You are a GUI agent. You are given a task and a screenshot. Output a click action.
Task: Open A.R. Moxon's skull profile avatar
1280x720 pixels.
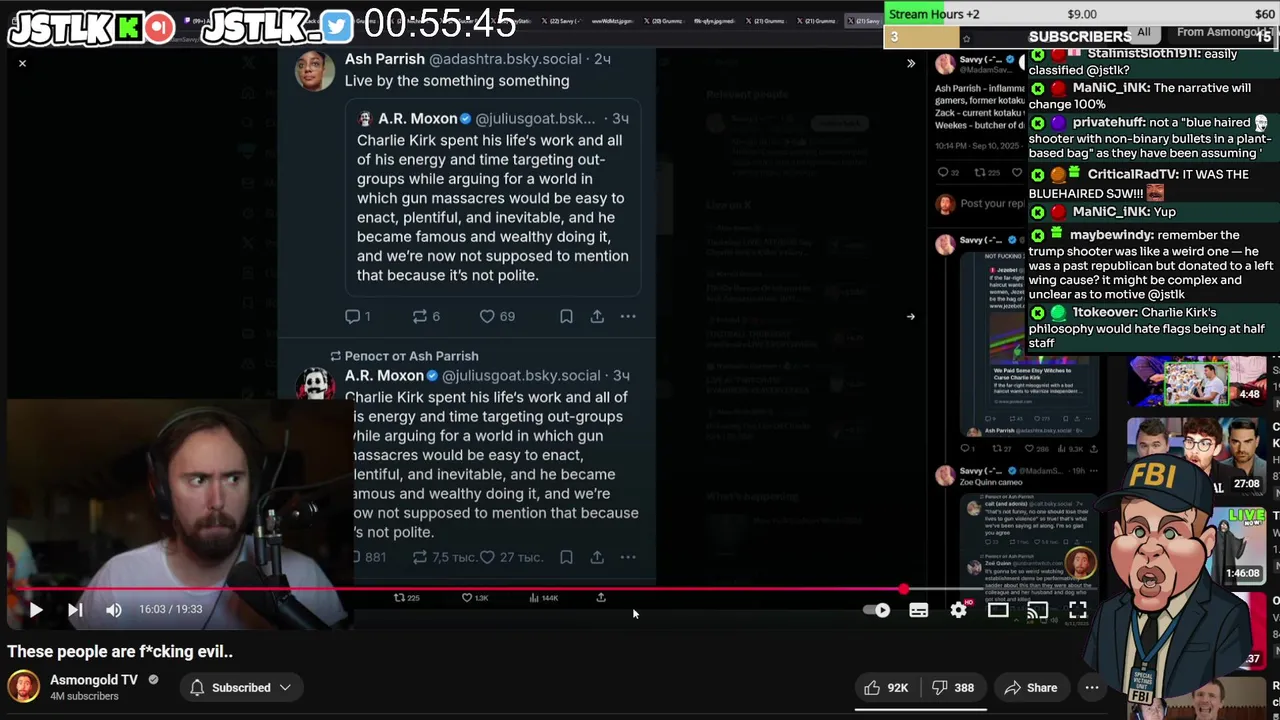pyautogui.click(x=316, y=385)
